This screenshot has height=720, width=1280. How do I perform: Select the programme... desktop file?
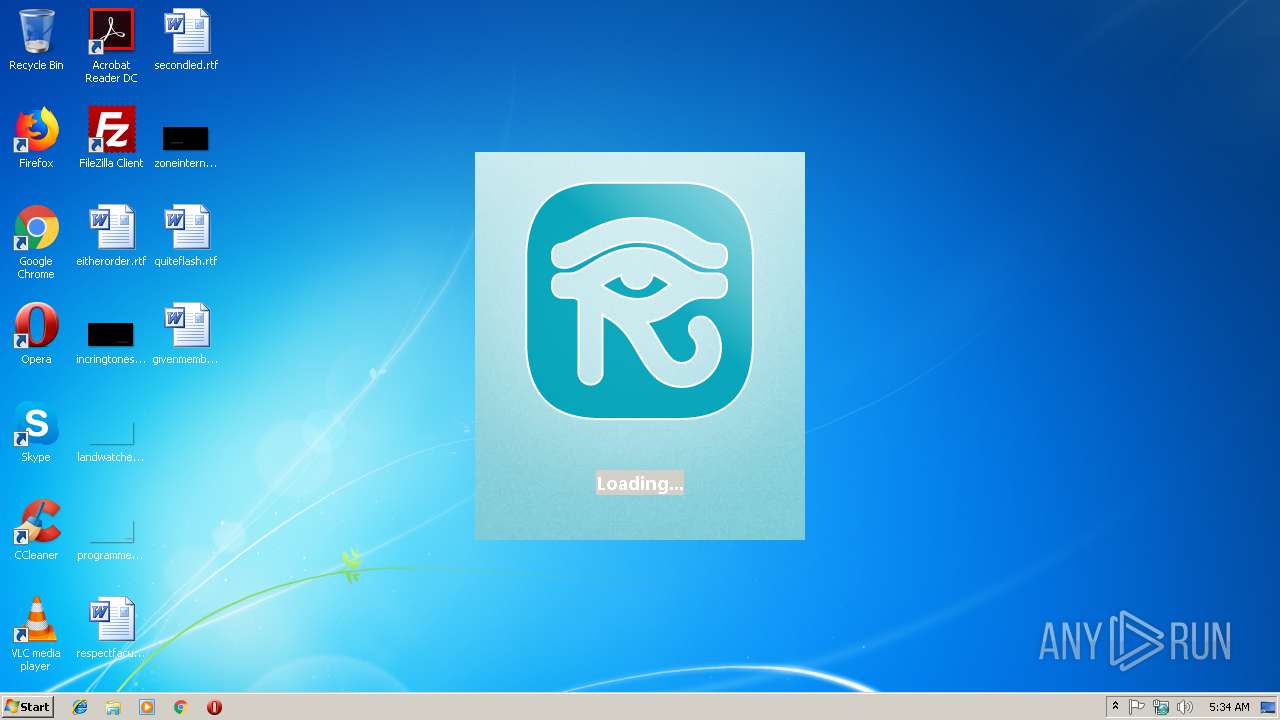[x=111, y=538]
